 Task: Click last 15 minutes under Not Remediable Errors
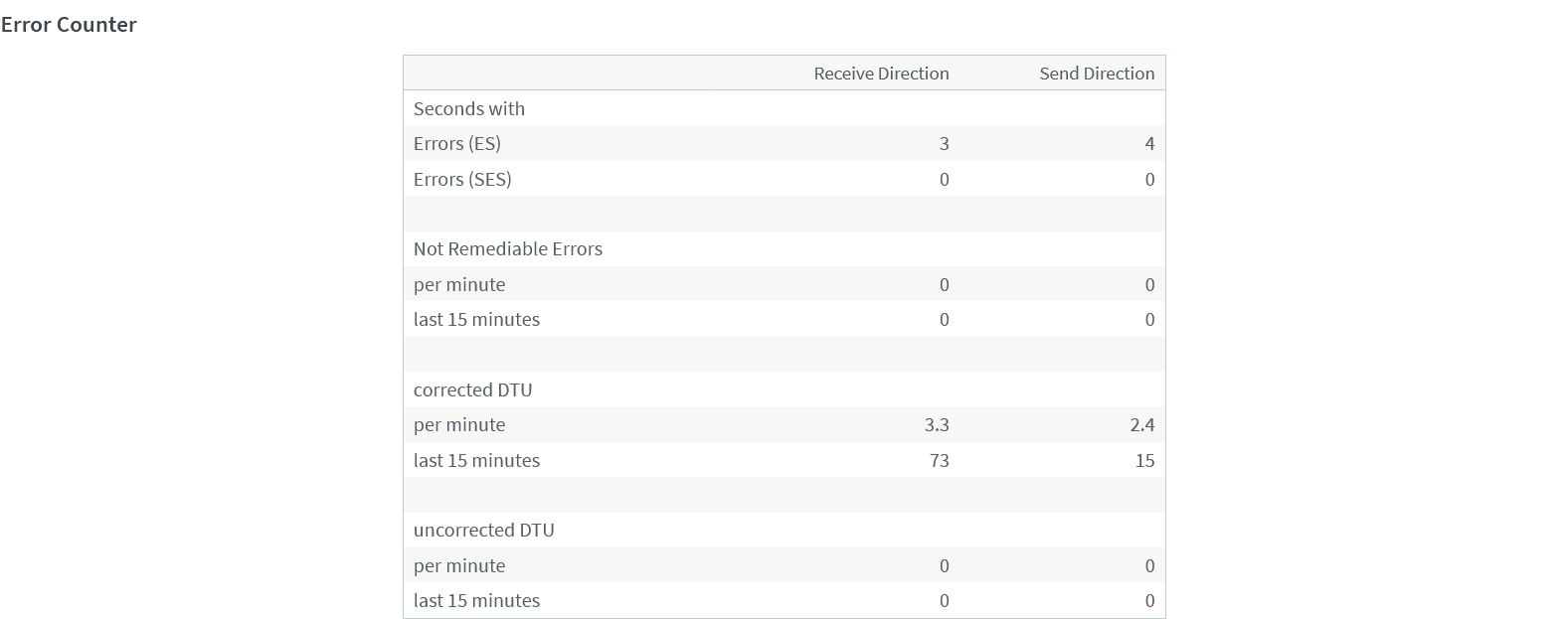pos(476,320)
